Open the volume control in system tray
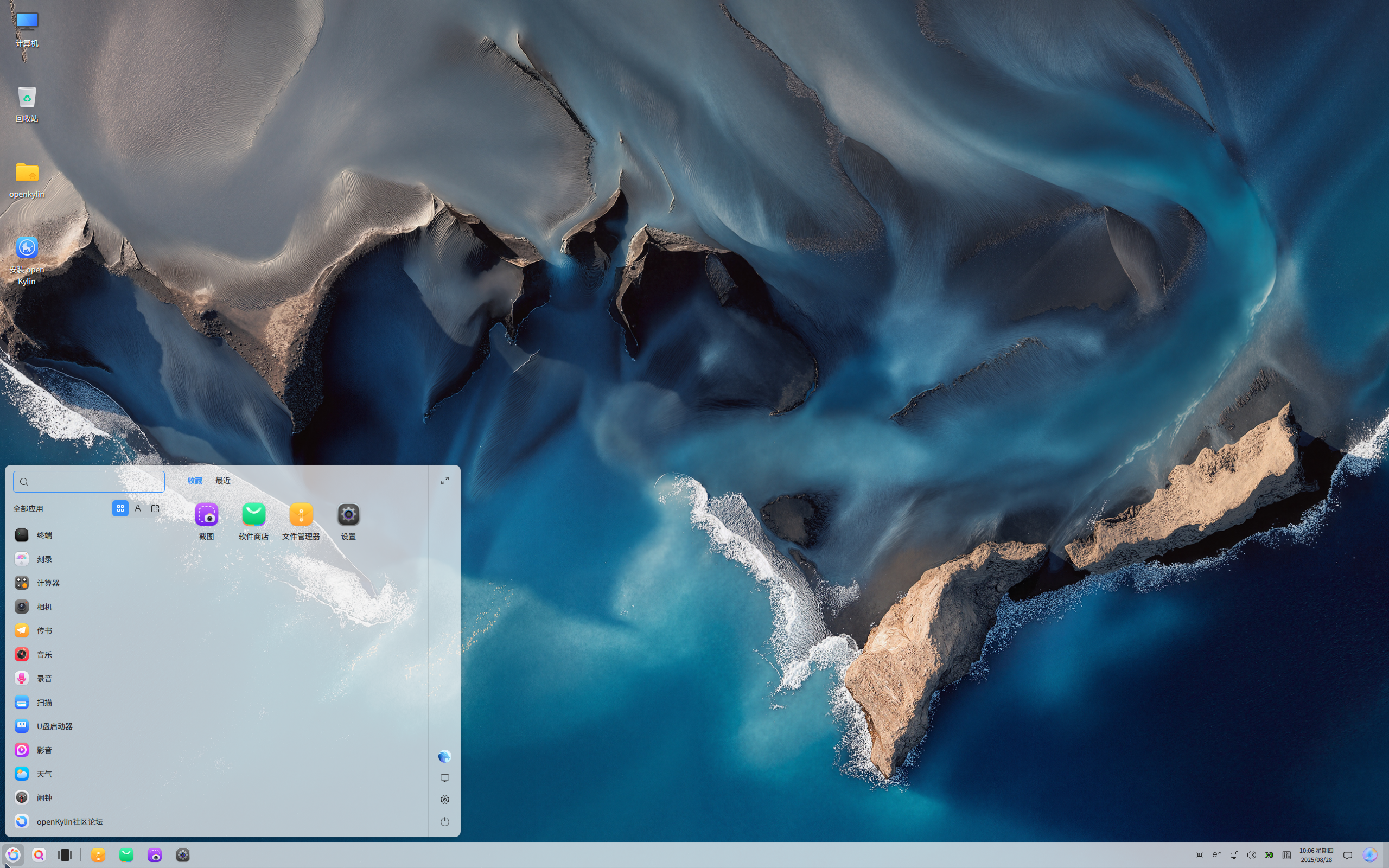Viewport: 1389px width, 868px height. coord(1251,856)
